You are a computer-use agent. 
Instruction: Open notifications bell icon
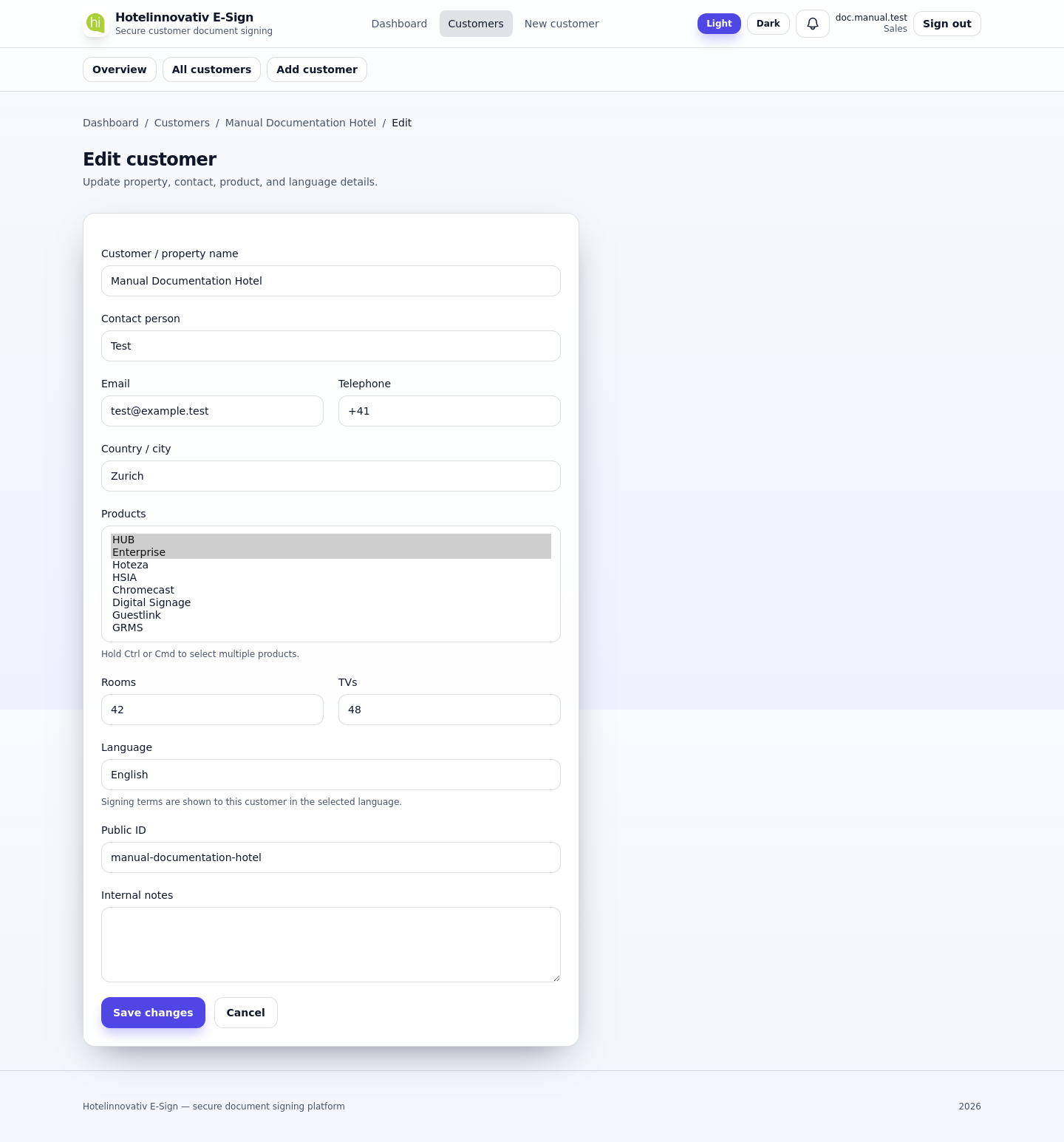[812, 24]
